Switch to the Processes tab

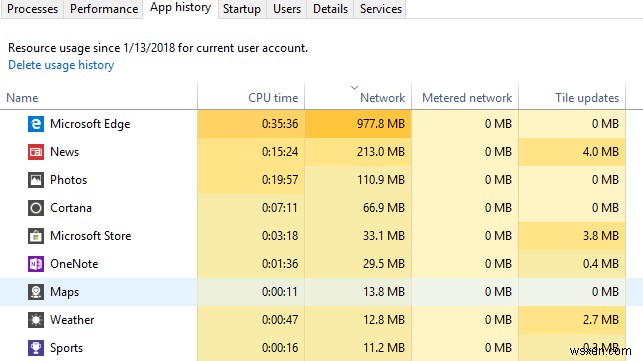[x=32, y=9]
